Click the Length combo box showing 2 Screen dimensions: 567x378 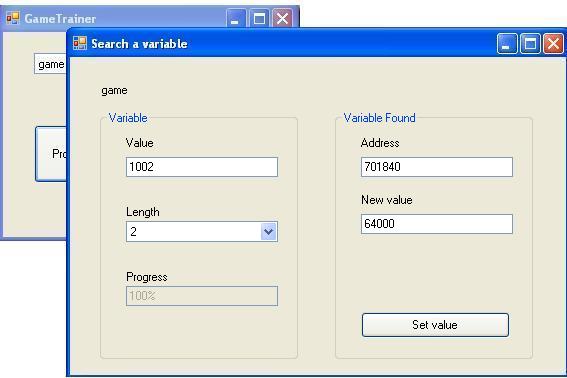pos(202,232)
